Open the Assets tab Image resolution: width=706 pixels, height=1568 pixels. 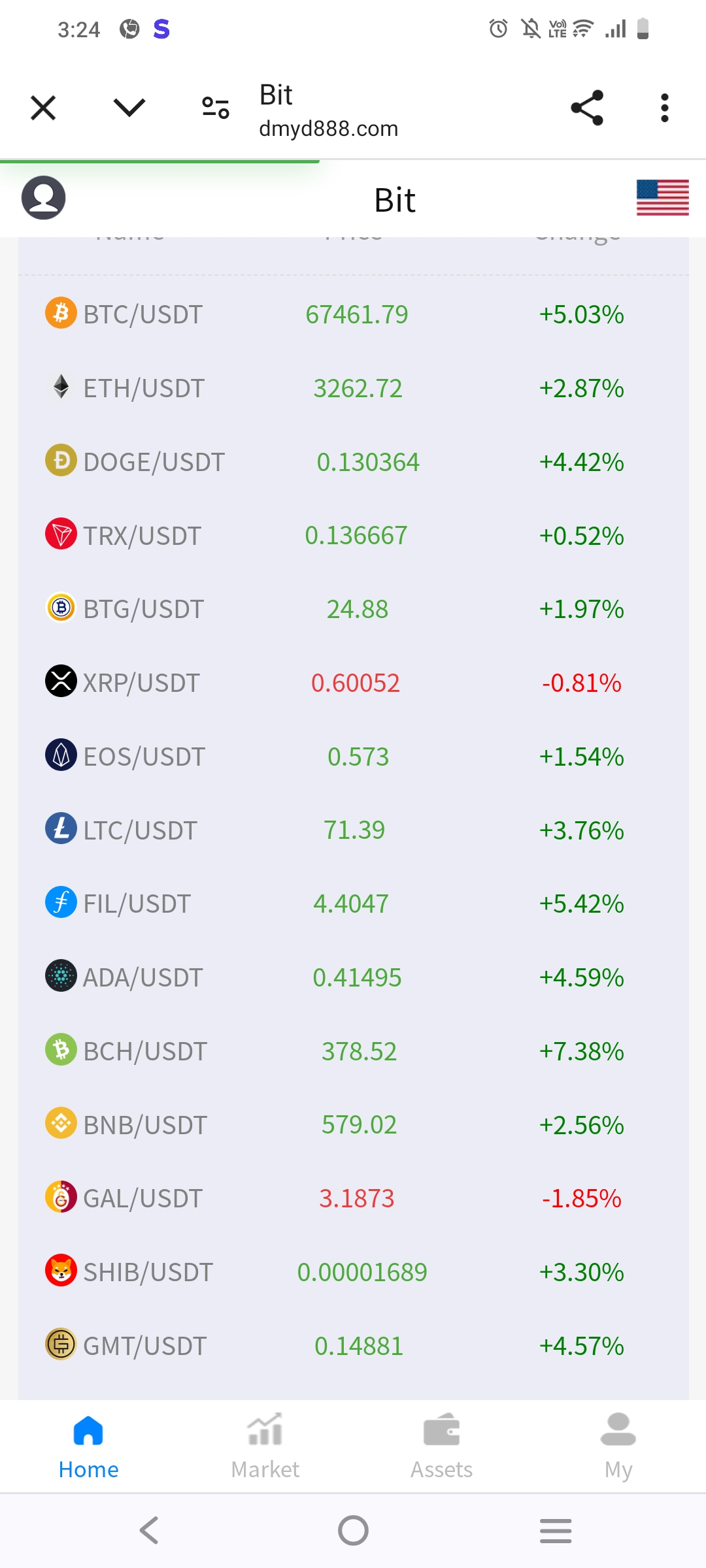(441, 1445)
